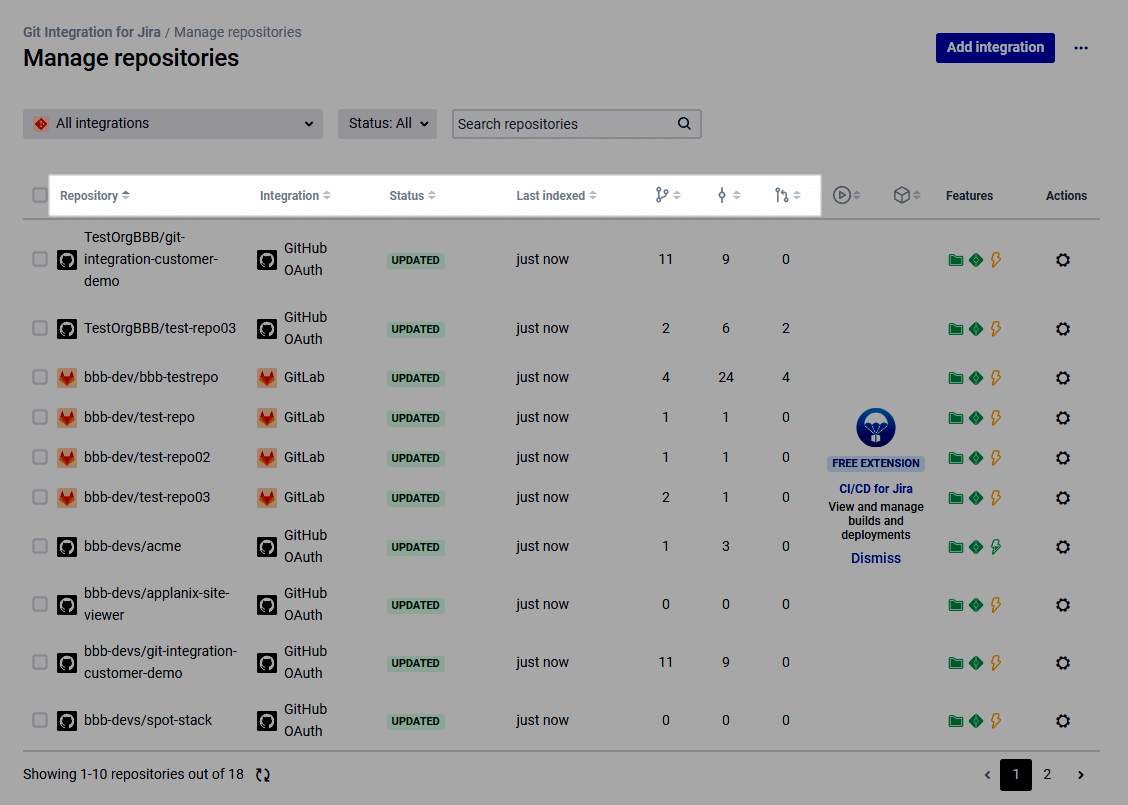Click the bbb-devs/spot-stack repository name
The image size is (1128, 805).
click(147, 720)
